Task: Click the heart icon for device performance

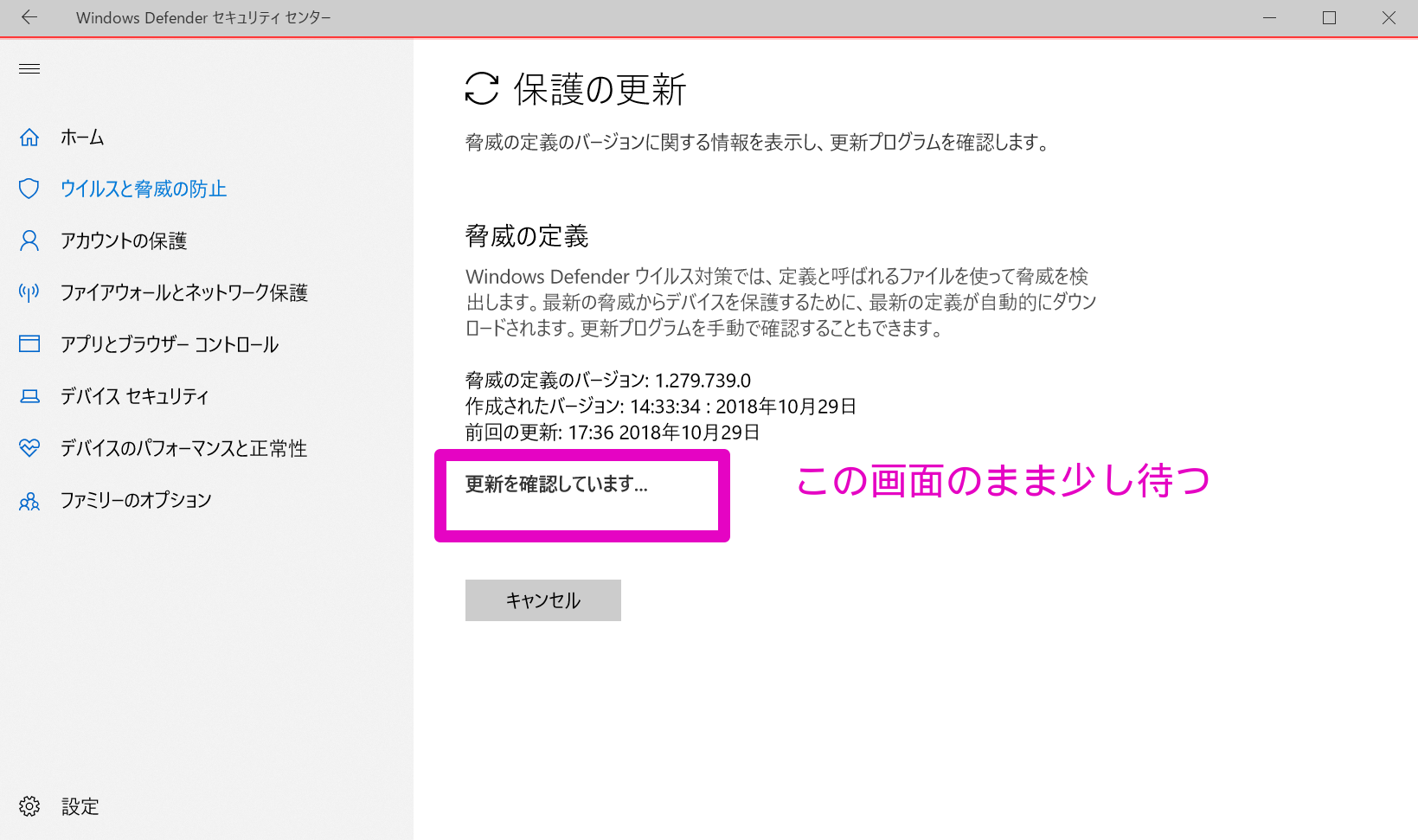Action: coord(29,448)
